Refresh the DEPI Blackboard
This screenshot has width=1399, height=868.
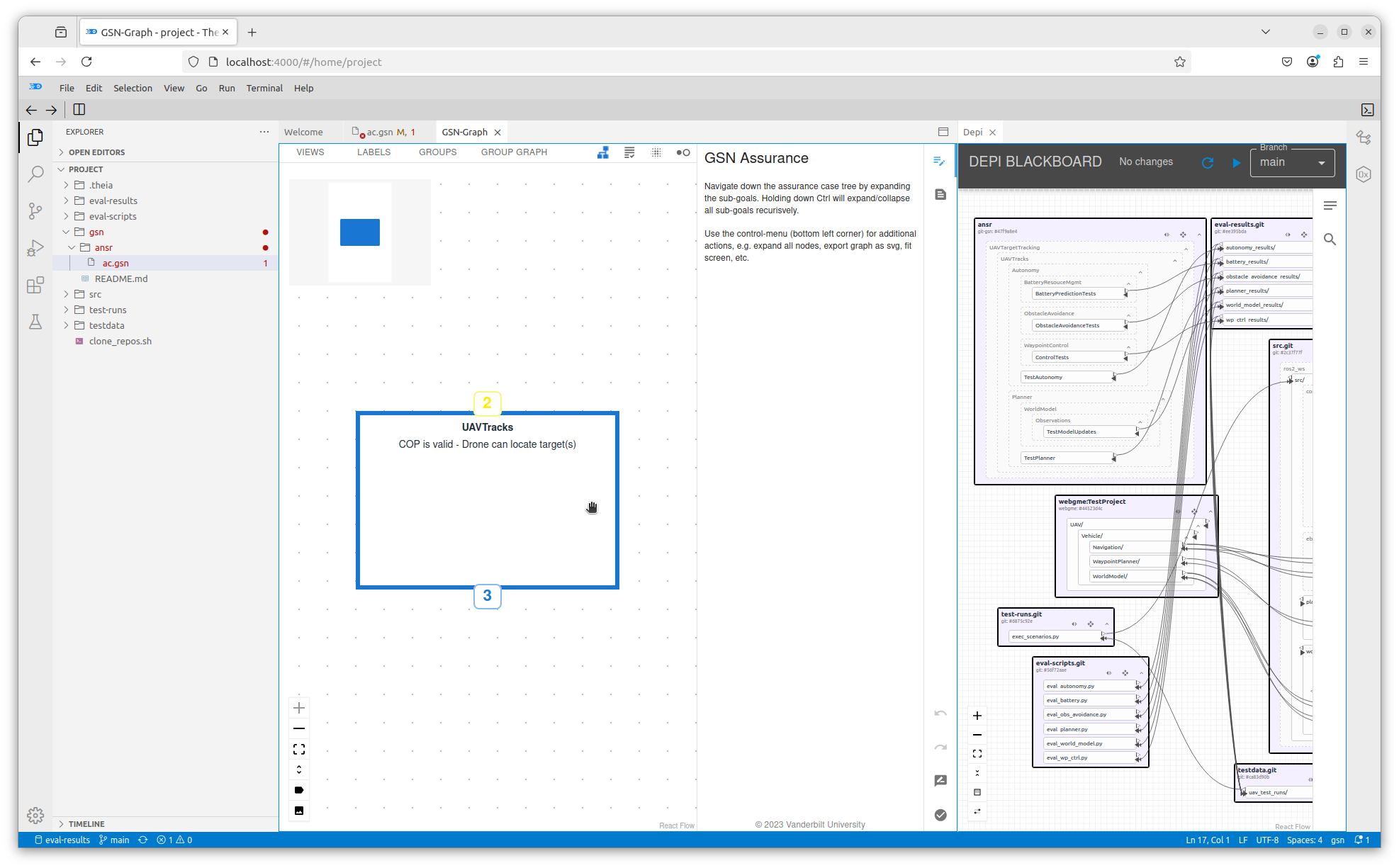click(x=1208, y=163)
